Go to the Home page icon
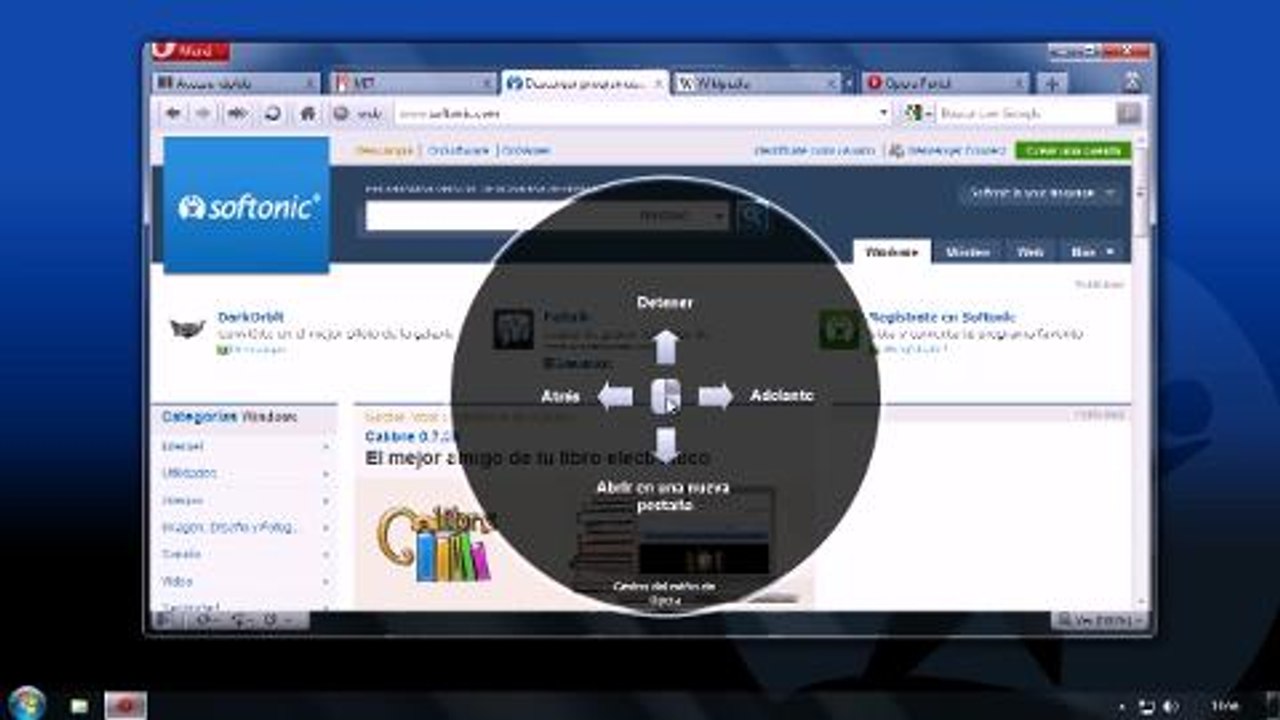Viewport: 1280px width, 720px height. (x=308, y=114)
